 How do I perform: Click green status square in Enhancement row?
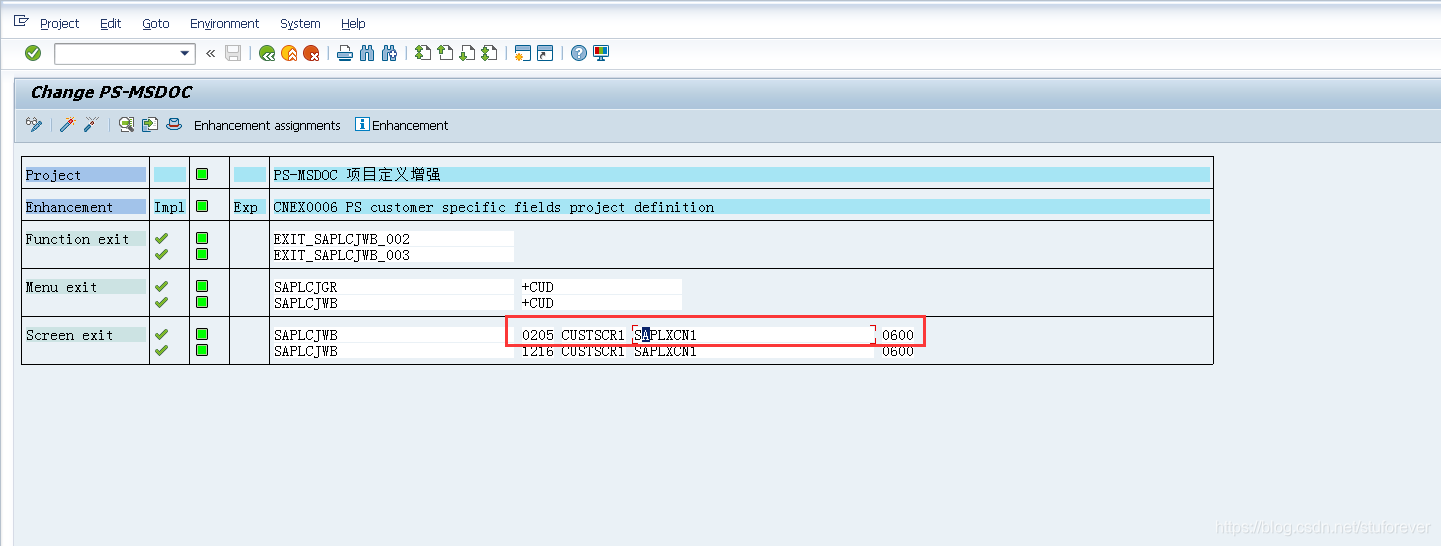[202, 207]
